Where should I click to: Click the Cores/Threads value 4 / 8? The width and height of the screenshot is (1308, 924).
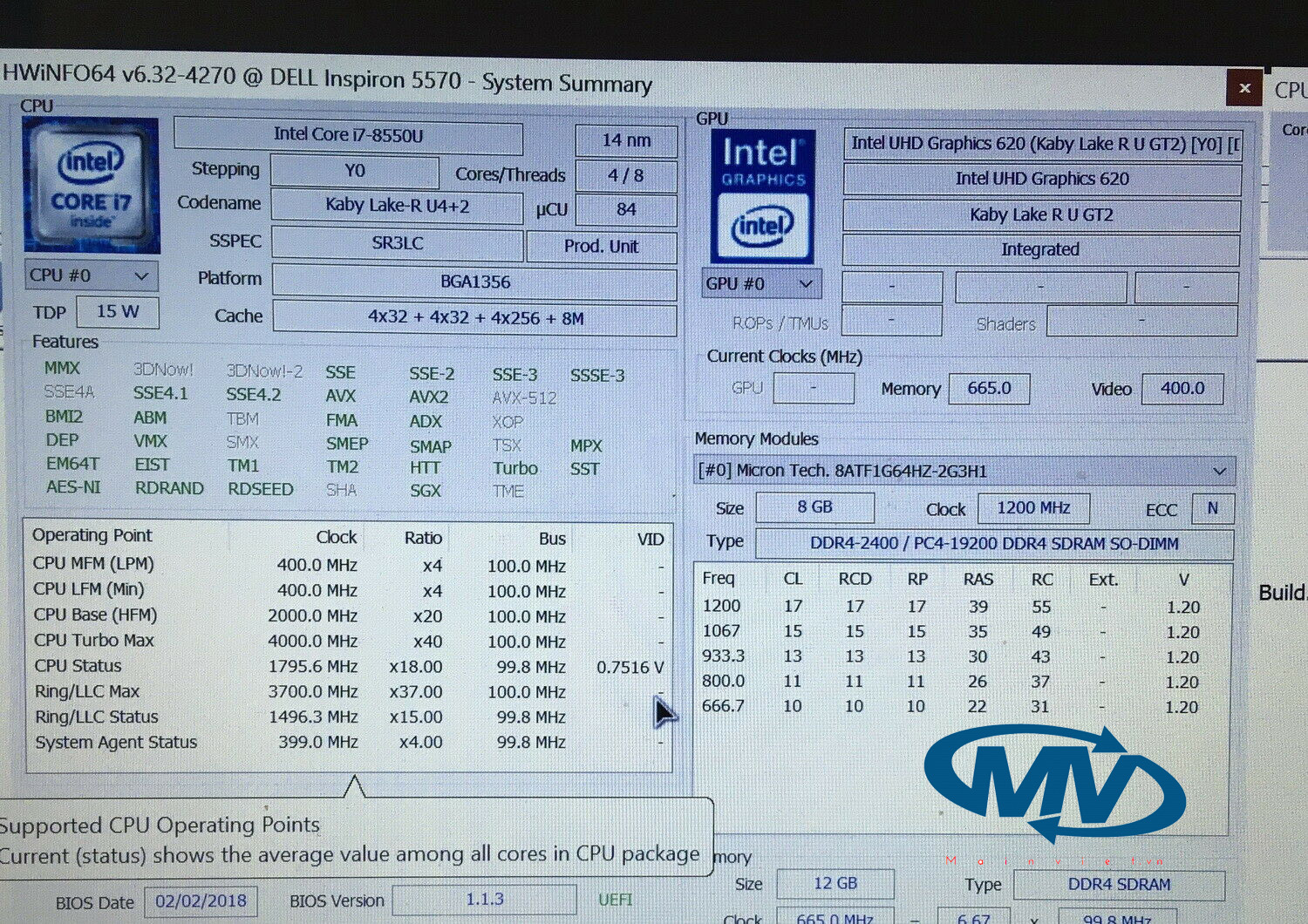pyautogui.click(x=626, y=175)
